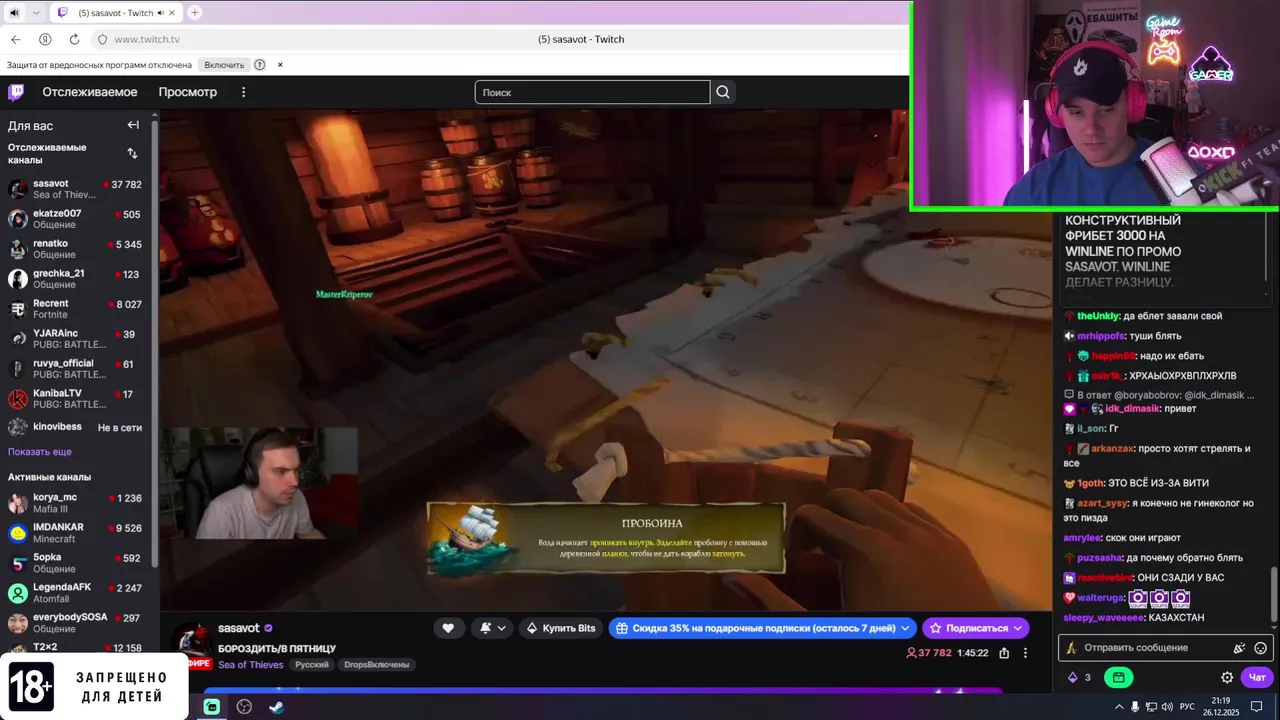1280x720 pixels.
Task: Click the Показать еще link
Action: (40, 452)
